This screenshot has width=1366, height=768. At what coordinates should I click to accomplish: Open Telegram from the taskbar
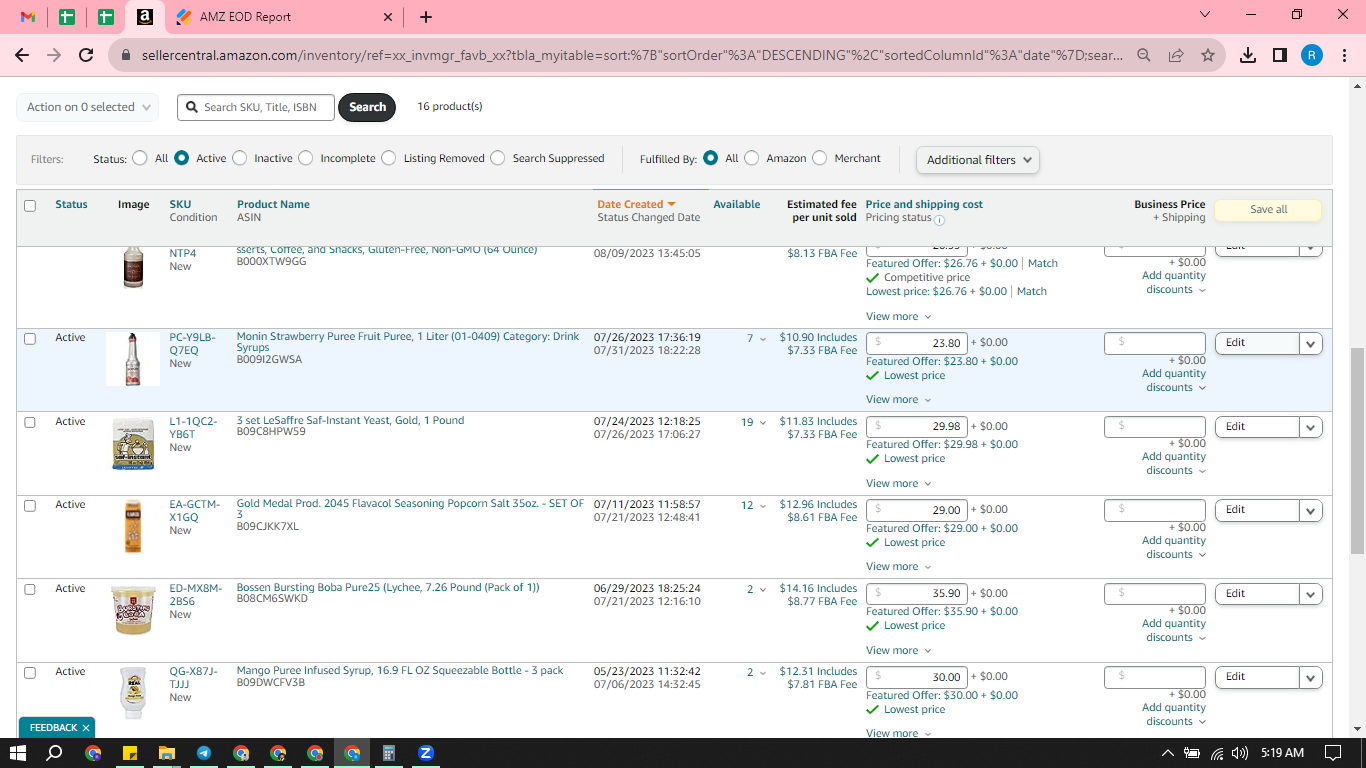point(204,753)
